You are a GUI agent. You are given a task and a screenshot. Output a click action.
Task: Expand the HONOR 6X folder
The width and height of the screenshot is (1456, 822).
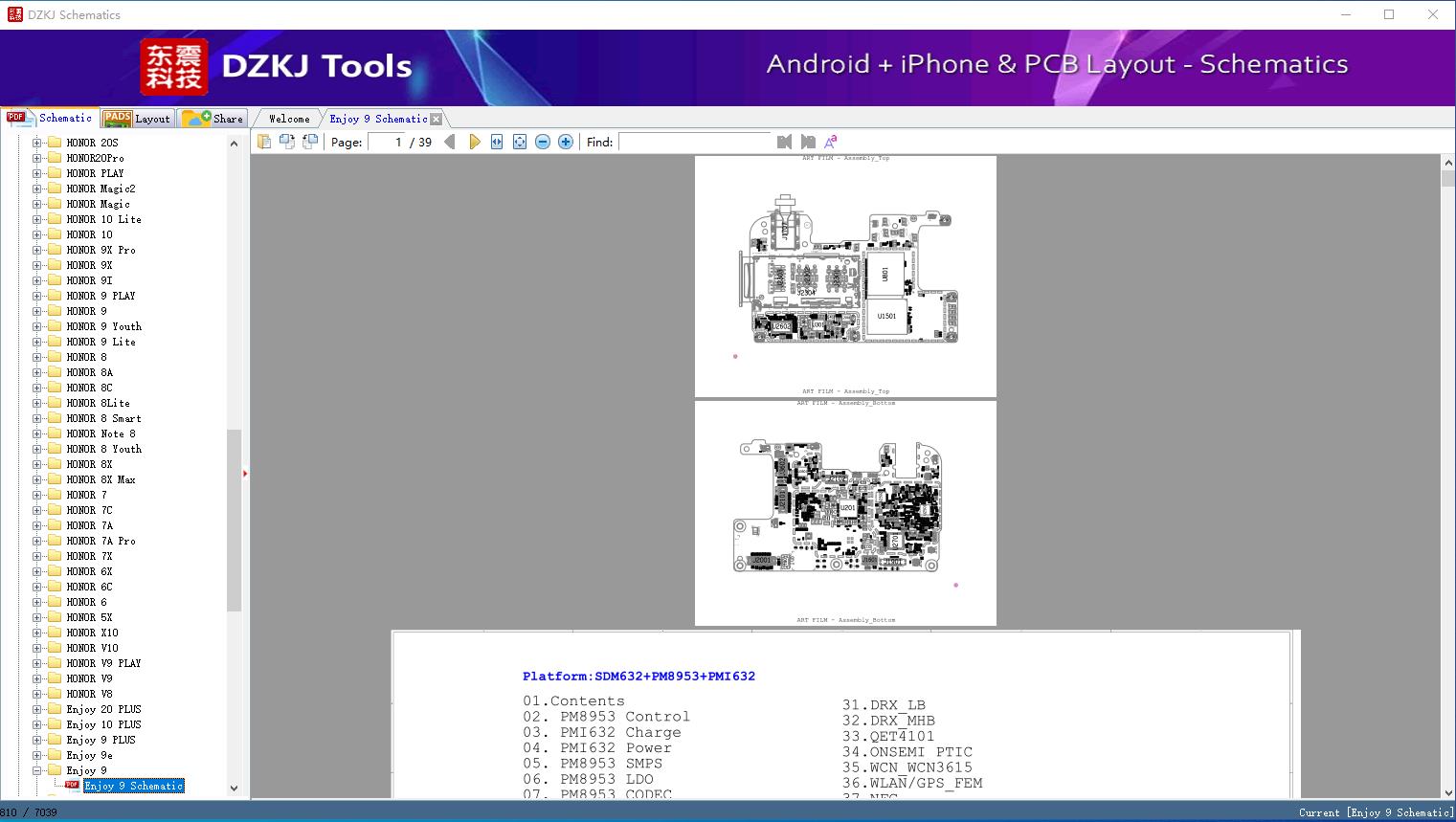[x=37, y=571]
